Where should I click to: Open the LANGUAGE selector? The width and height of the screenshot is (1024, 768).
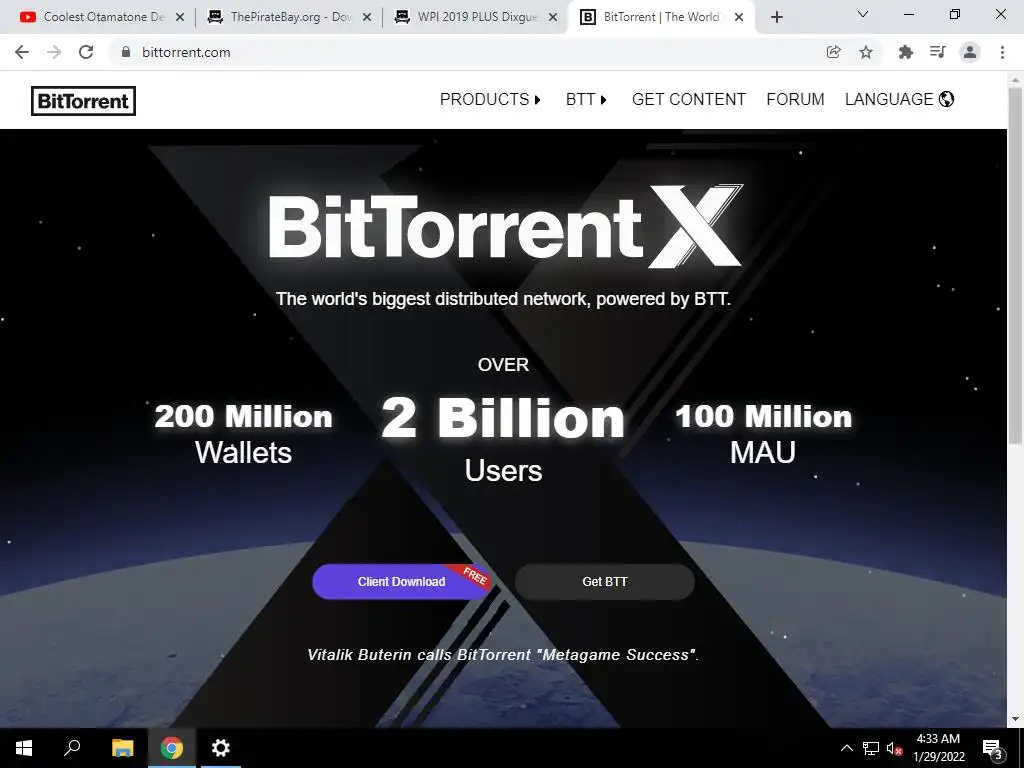pos(899,99)
